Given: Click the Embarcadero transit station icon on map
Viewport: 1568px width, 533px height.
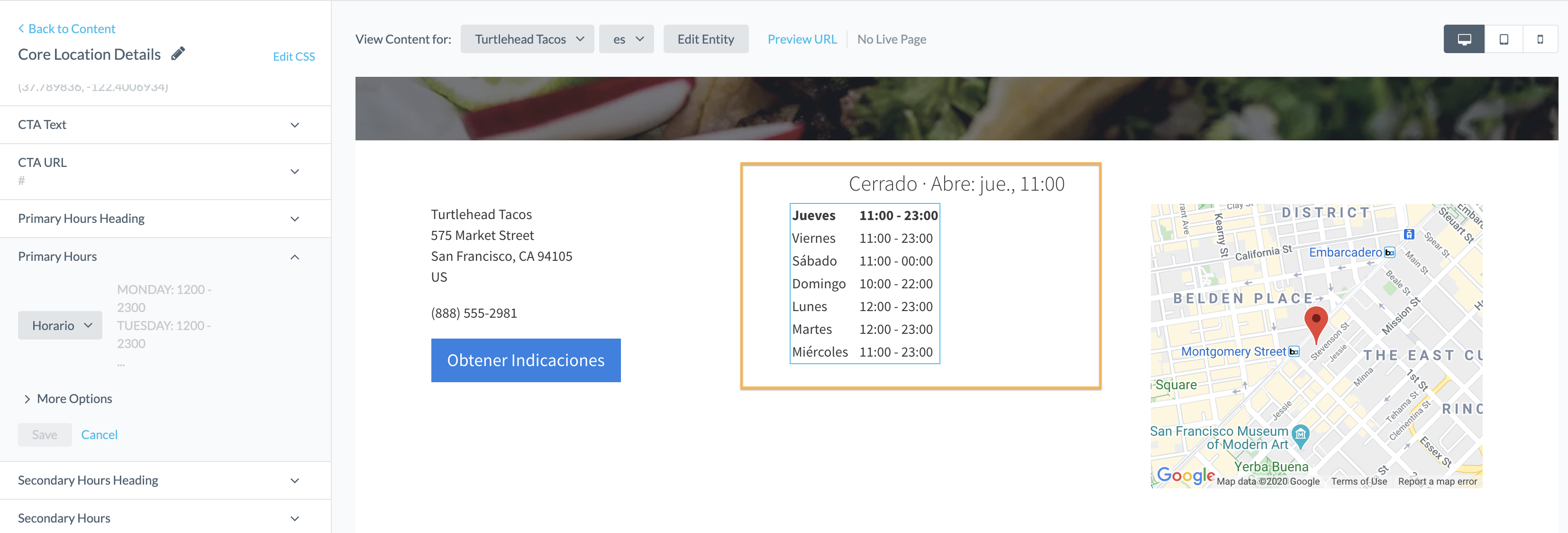Looking at the screenshot, I should (x=1390, y=252).
